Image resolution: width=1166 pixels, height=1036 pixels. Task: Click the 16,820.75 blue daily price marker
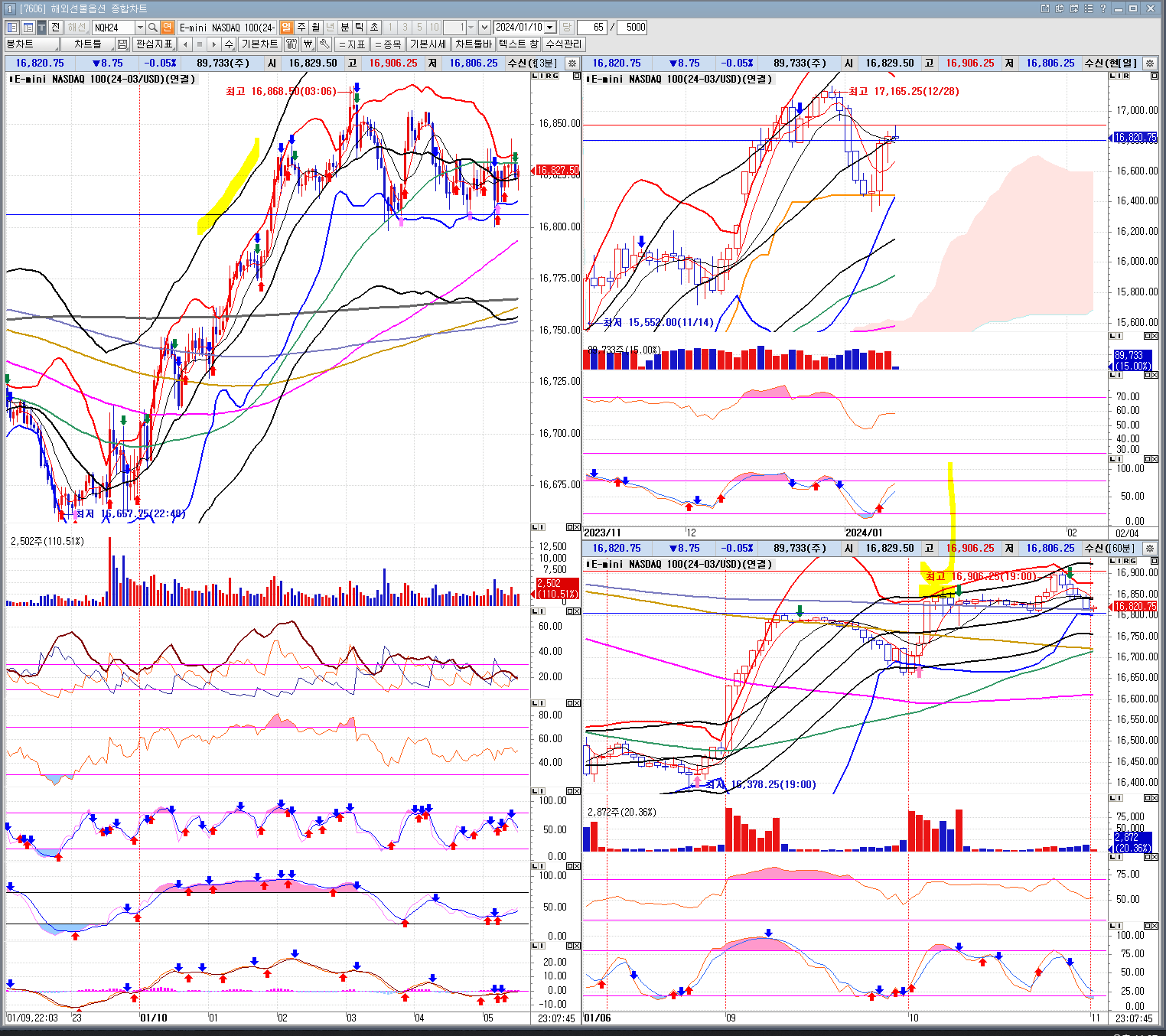pyautogui.click(x=1135, y=138)
